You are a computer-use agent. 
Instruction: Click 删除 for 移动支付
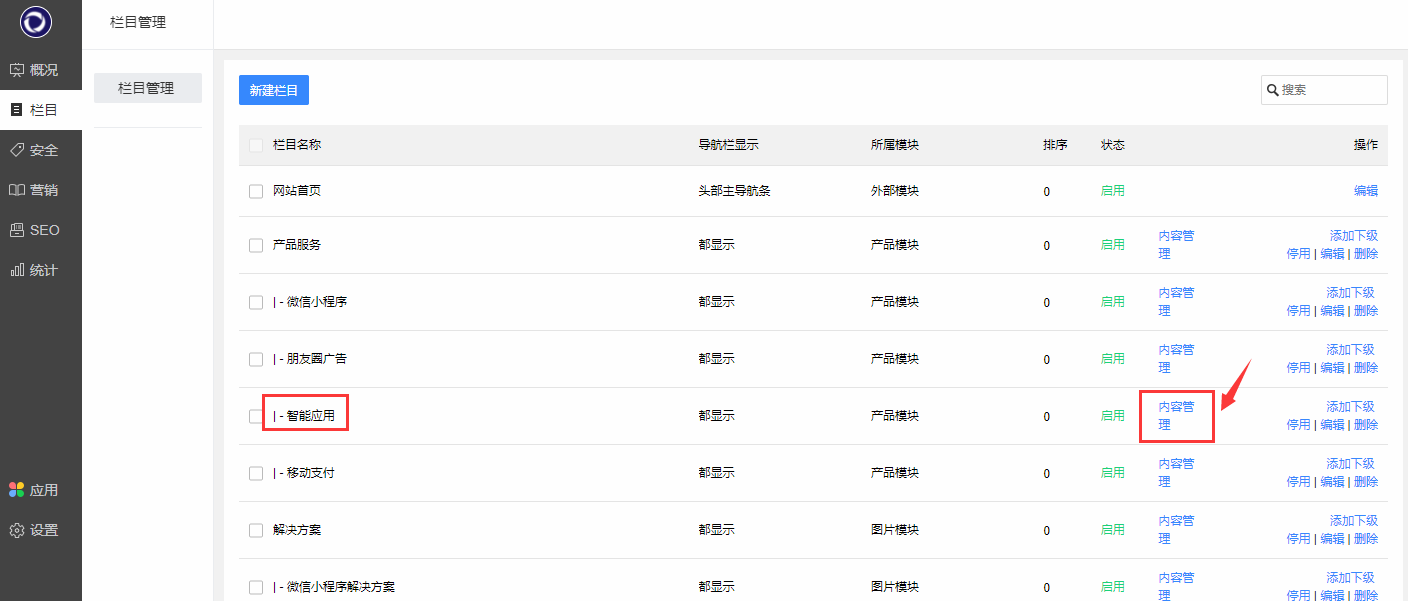tap(1366, 482)
